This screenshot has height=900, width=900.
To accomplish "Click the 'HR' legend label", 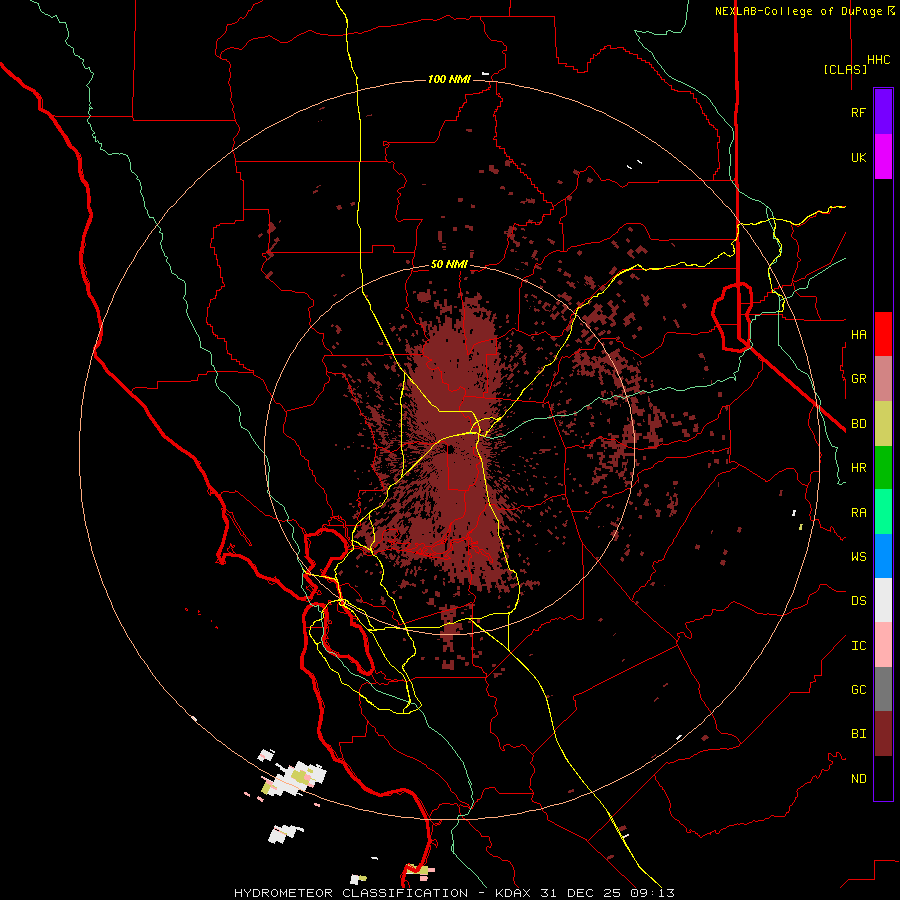I will tap(858, 468).
